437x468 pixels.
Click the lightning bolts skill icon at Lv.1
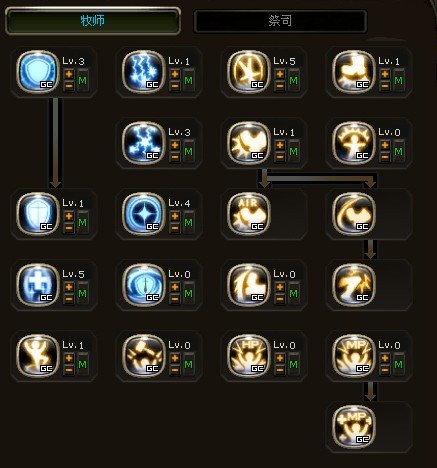(x=143, y=72)
